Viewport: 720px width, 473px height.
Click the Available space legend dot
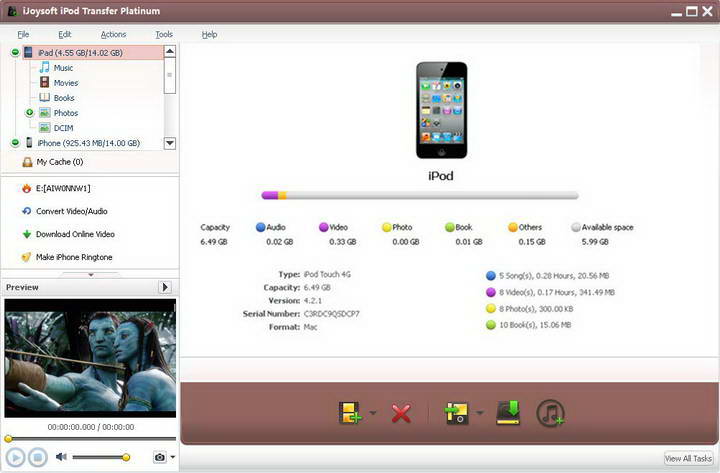(x=576, y=227)
